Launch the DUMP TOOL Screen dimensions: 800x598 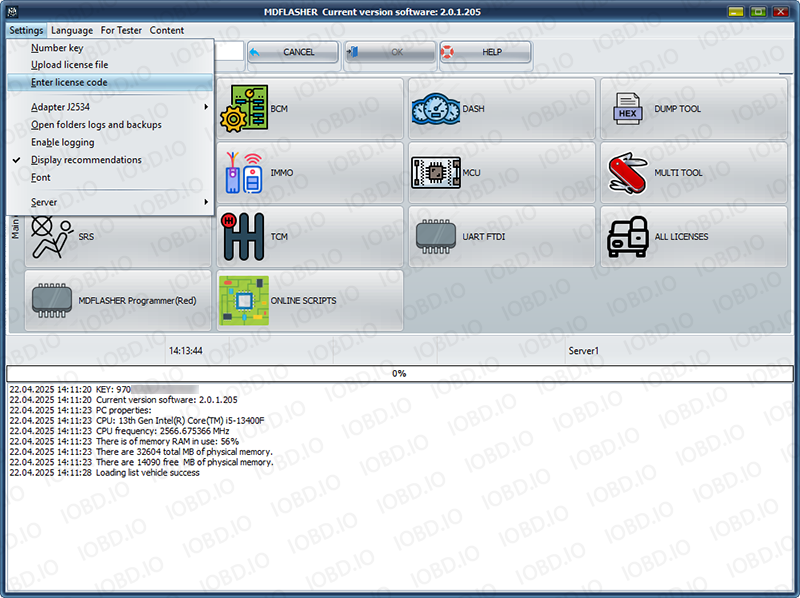point(660,109)
